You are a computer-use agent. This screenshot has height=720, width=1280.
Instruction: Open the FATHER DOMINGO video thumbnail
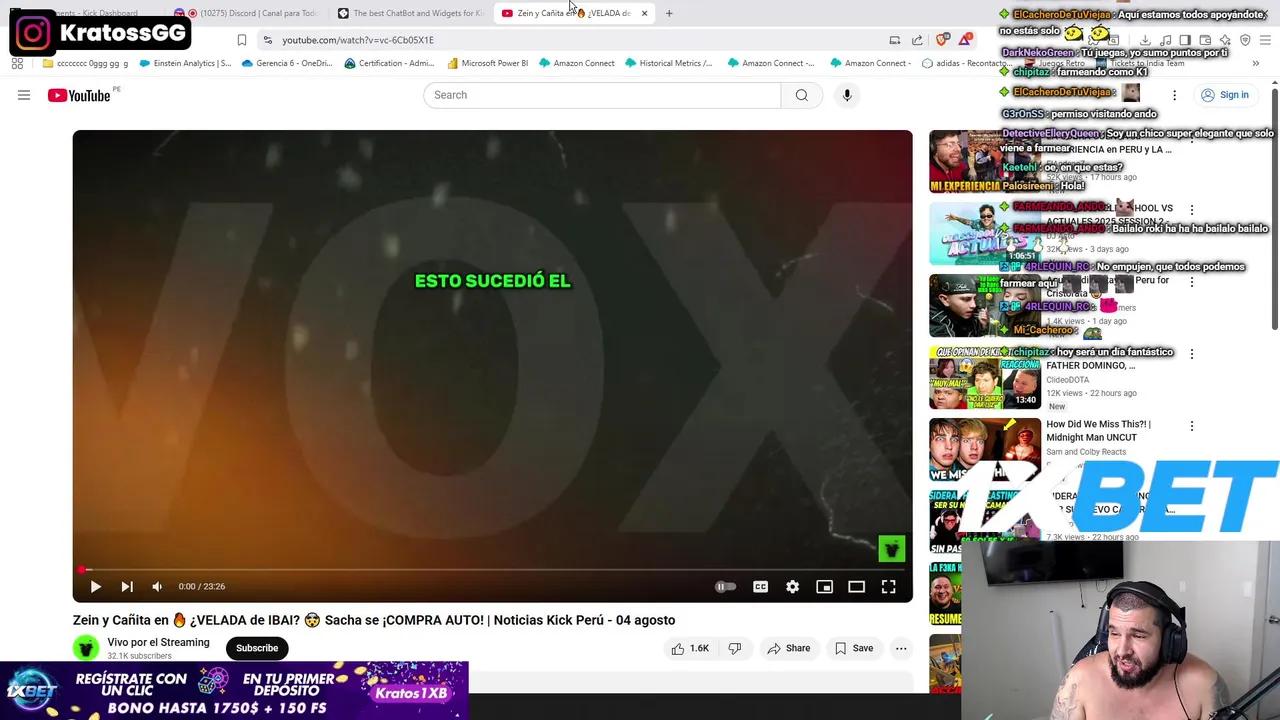point(985,377)
